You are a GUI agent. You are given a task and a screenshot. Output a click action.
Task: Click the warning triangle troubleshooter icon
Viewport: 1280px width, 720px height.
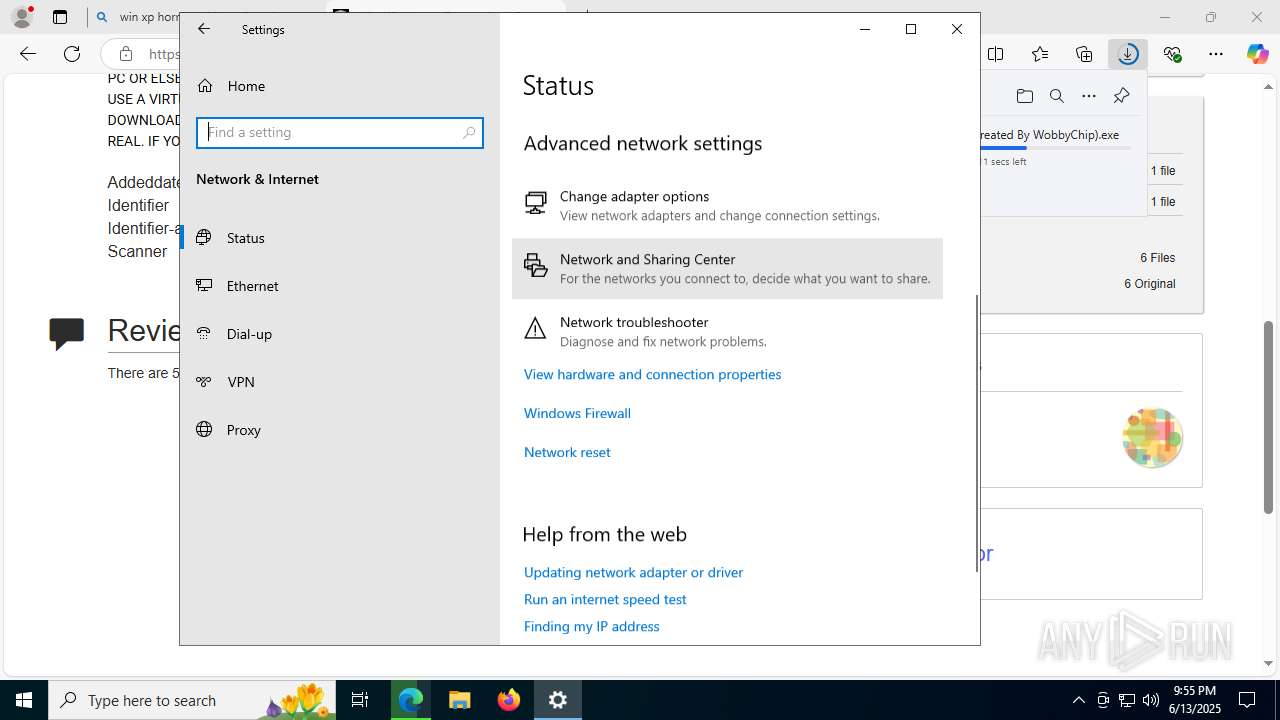(x=536, y=328)
